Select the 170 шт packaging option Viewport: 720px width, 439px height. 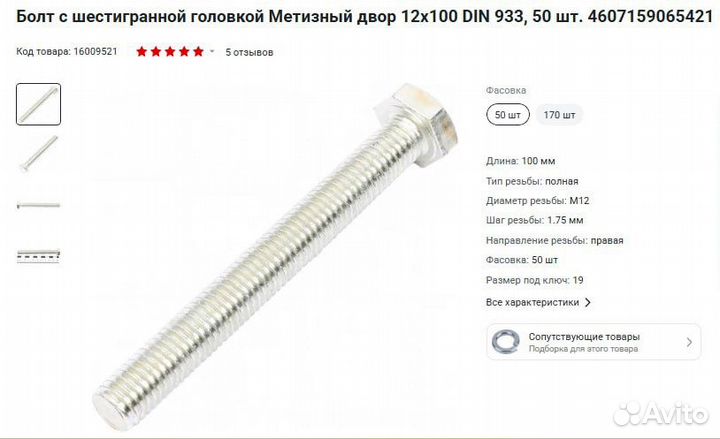click(559, 115)
